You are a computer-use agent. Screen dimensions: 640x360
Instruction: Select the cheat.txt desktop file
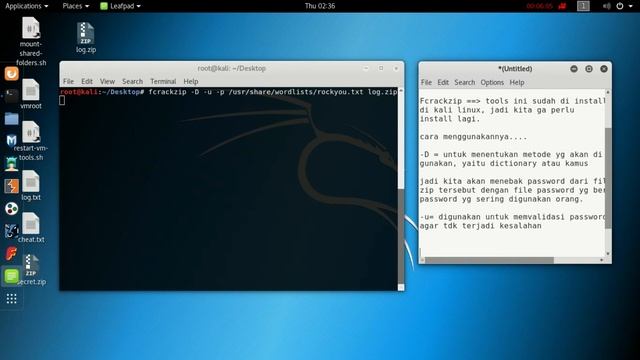click(31, 228)
